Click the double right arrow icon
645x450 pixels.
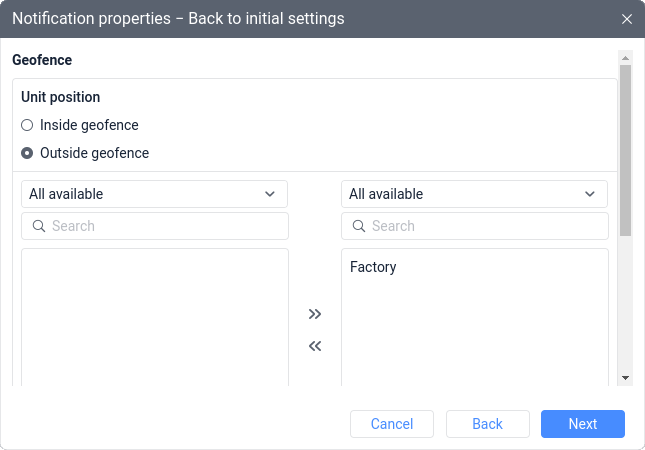click(315, 314)
